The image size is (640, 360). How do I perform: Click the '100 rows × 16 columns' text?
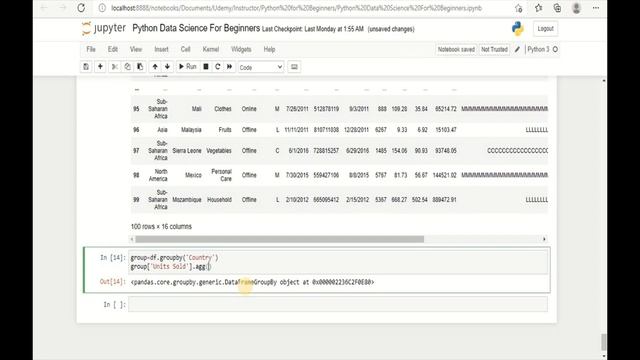click(161, 227)
